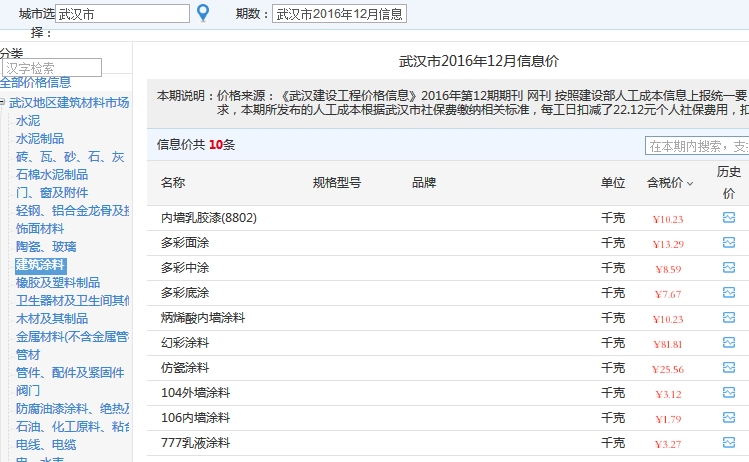Open price history for 多彩底涂
Screen dimensions: 749x462
point(728,292)
